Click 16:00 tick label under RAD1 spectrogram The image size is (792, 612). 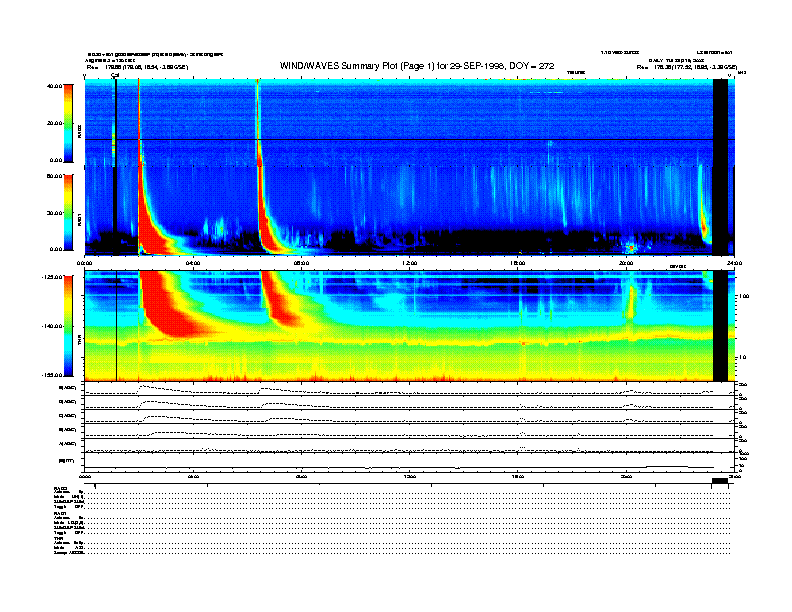517,263
